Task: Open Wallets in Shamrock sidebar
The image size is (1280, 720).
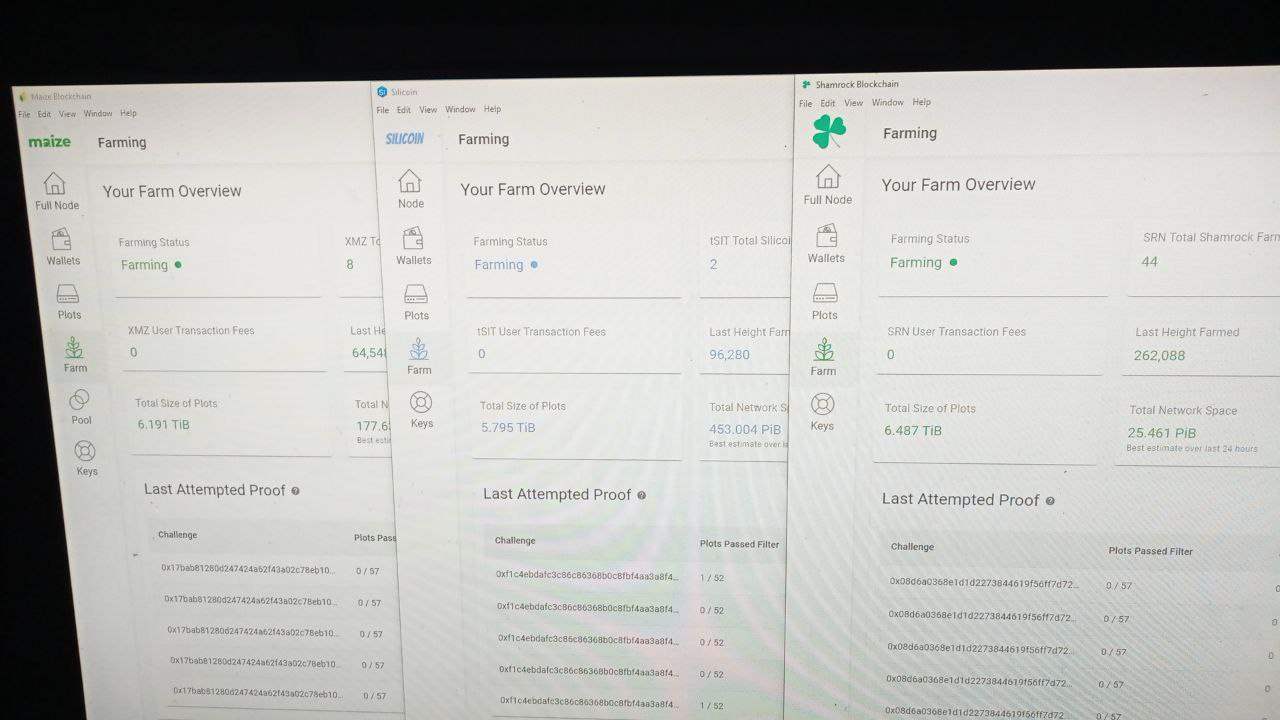Action: point(826,244)
